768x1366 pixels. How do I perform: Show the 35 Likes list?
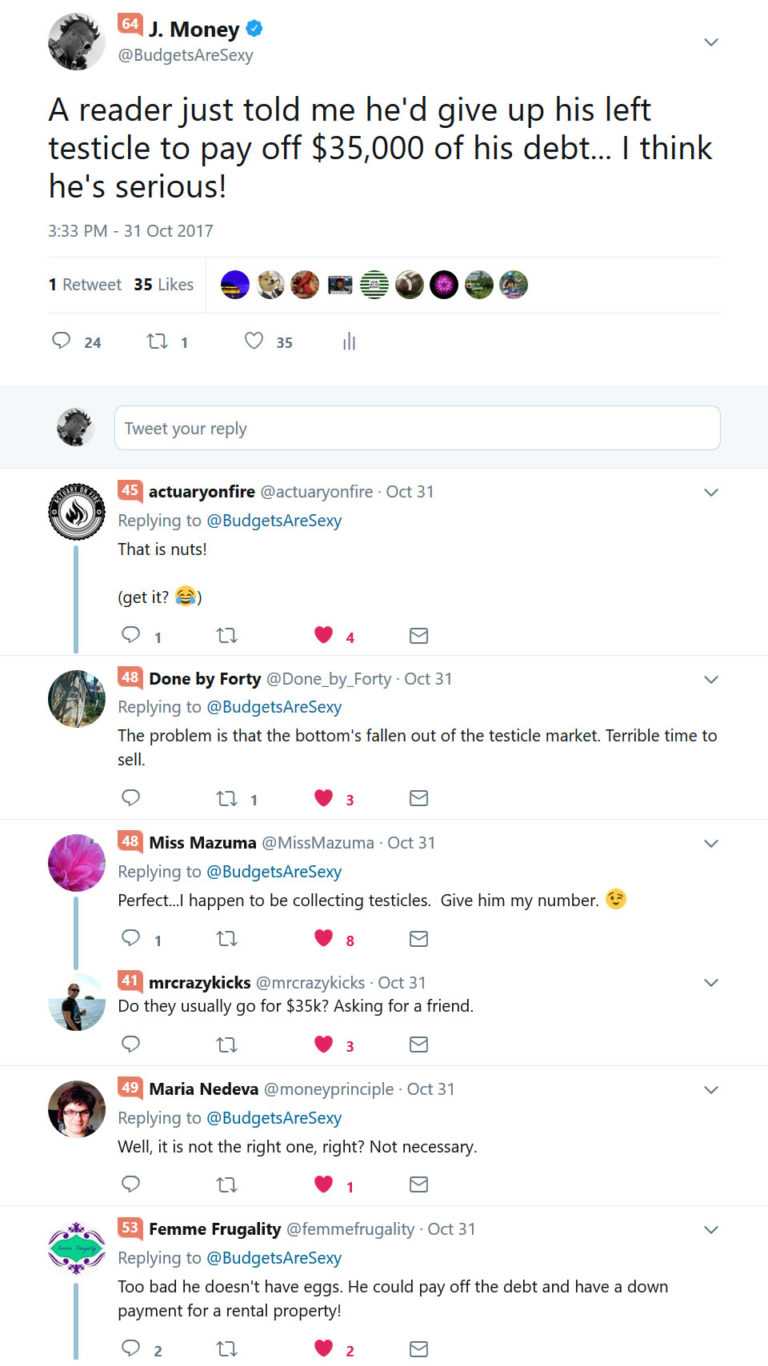164,285
